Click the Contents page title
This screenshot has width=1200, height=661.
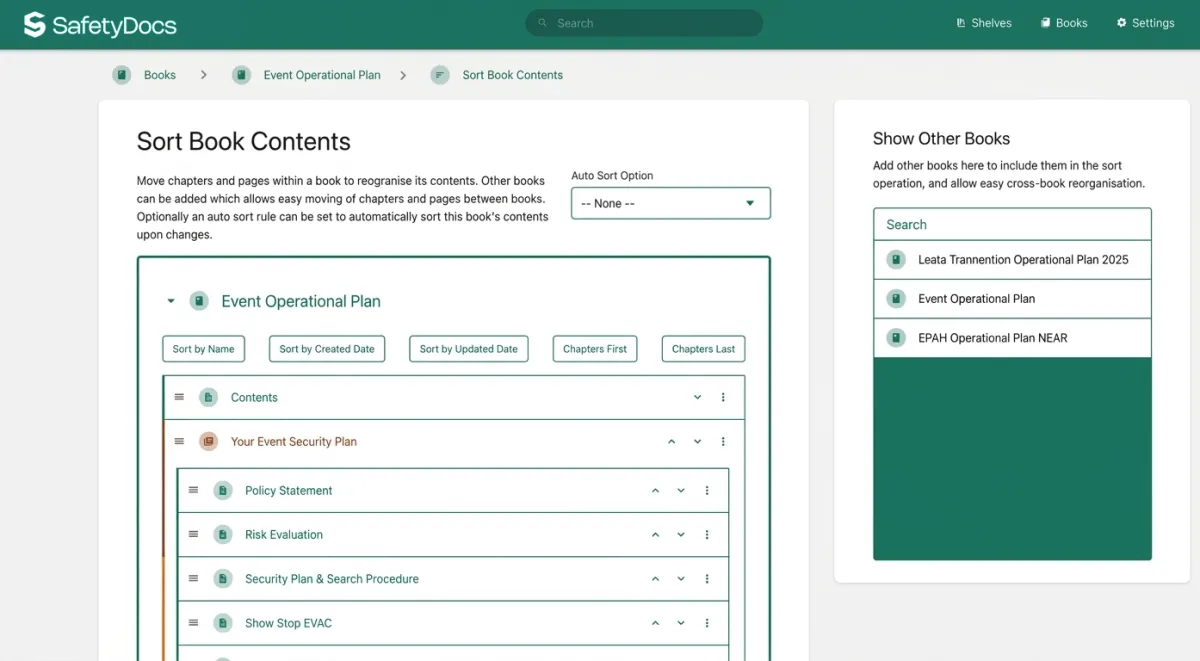pos(254,397)
